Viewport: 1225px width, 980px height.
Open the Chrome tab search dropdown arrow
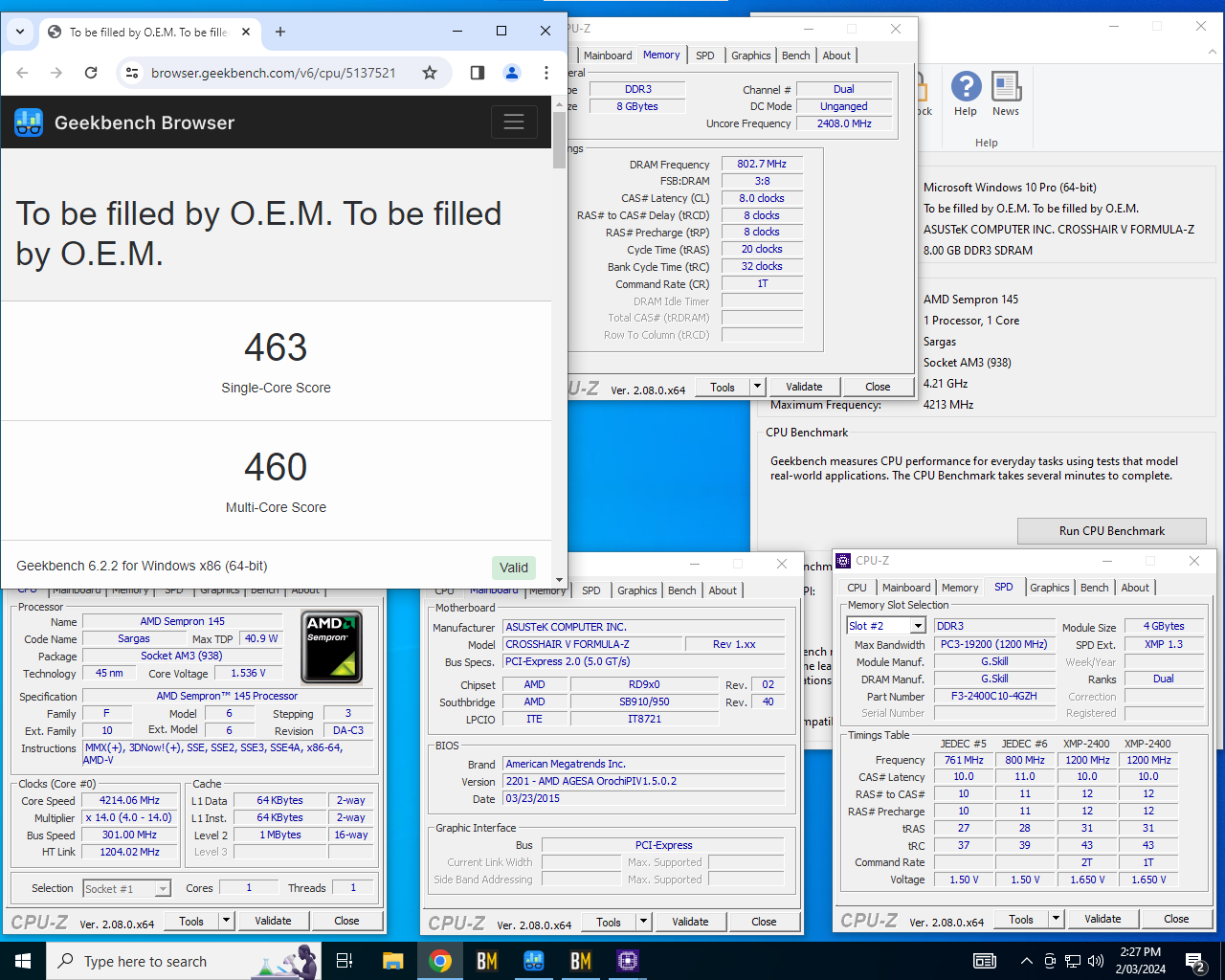point(20,32)
